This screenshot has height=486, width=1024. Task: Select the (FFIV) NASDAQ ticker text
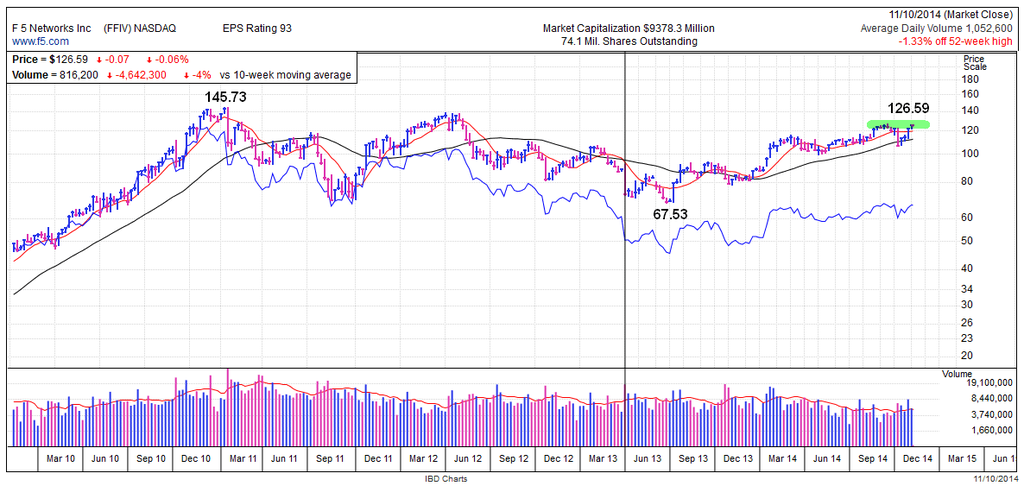pos(139,29)
